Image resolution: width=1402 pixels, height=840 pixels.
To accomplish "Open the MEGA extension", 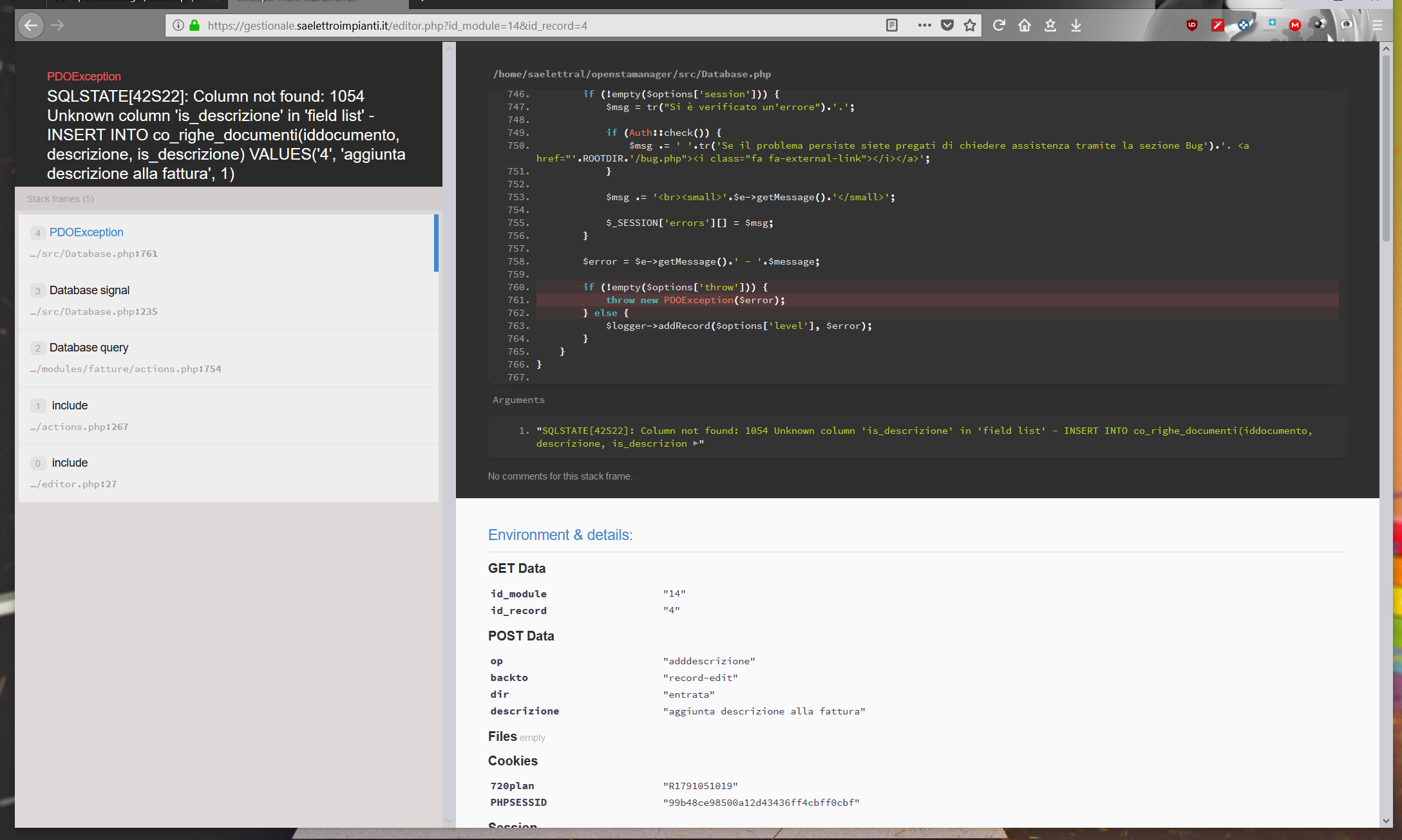I will (1295, 24).
